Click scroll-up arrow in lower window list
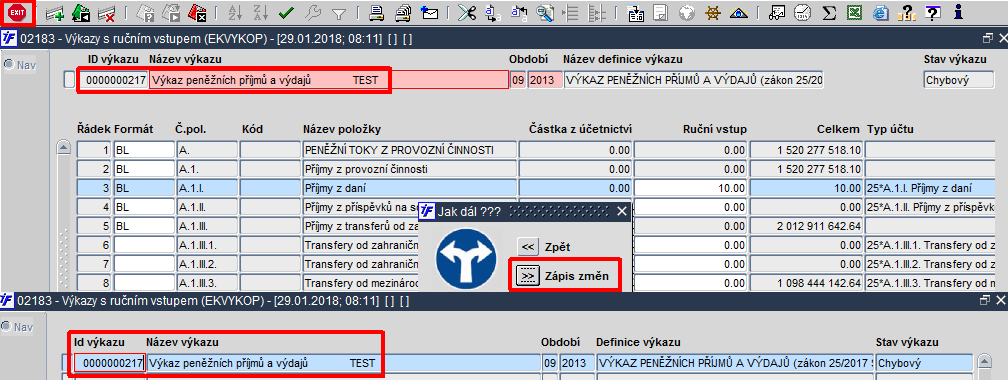The width and height of the screenshot is (1008, 380). [x=984, y=362]
